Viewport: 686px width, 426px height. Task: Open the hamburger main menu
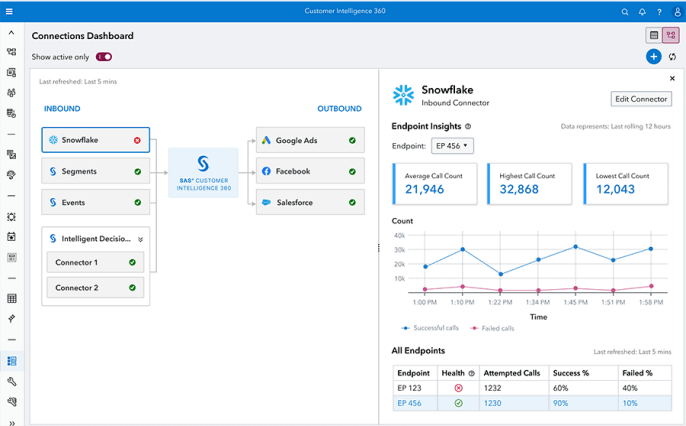click(9, 11)
